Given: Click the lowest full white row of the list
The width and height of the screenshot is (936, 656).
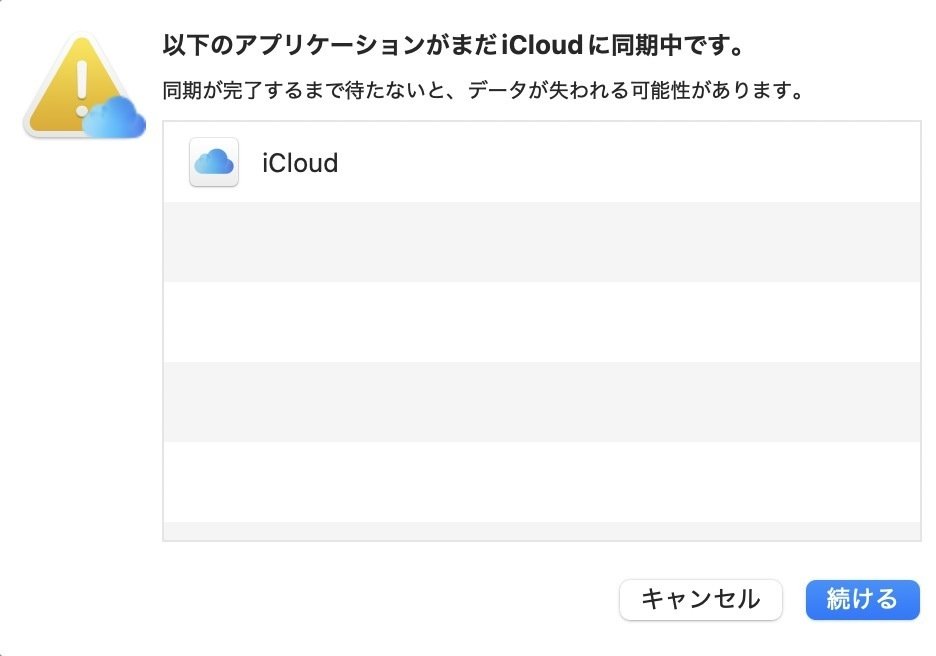Looking at the screenshot, I should 542,482.
